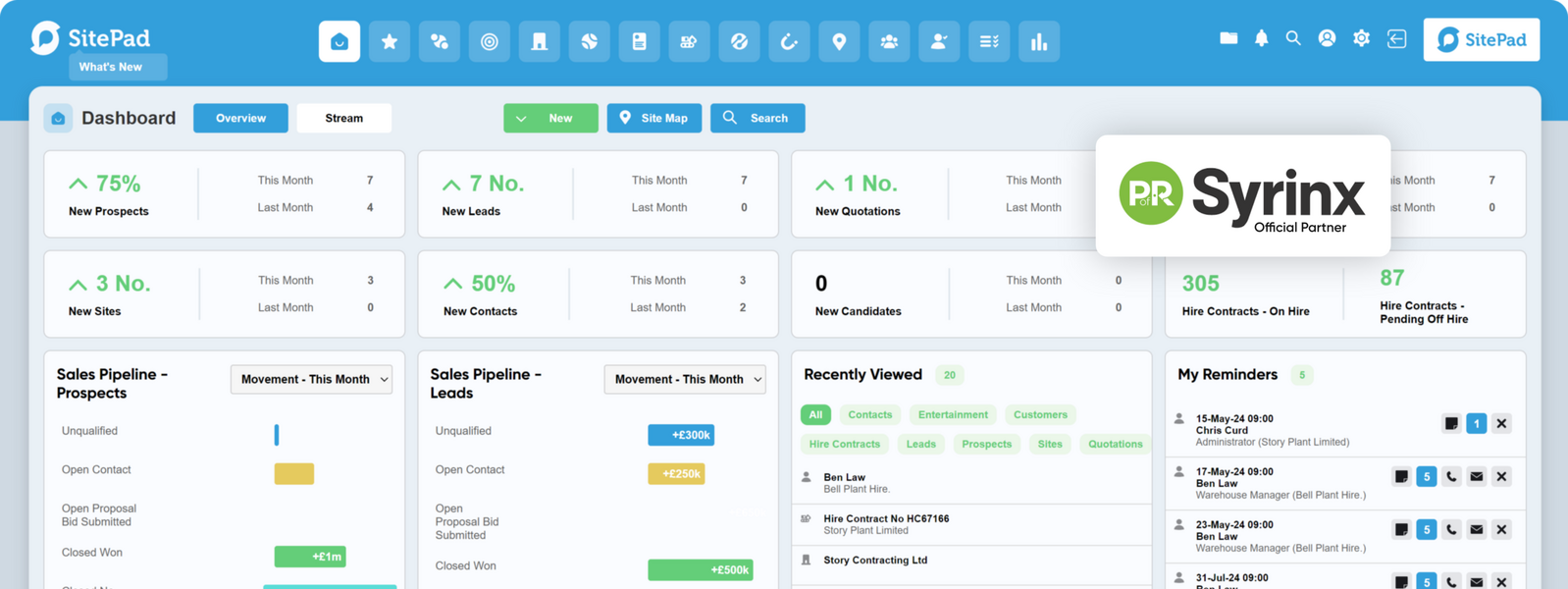Dismiss the 17-May-24 Ben Law reminder

pos(1501,477)
